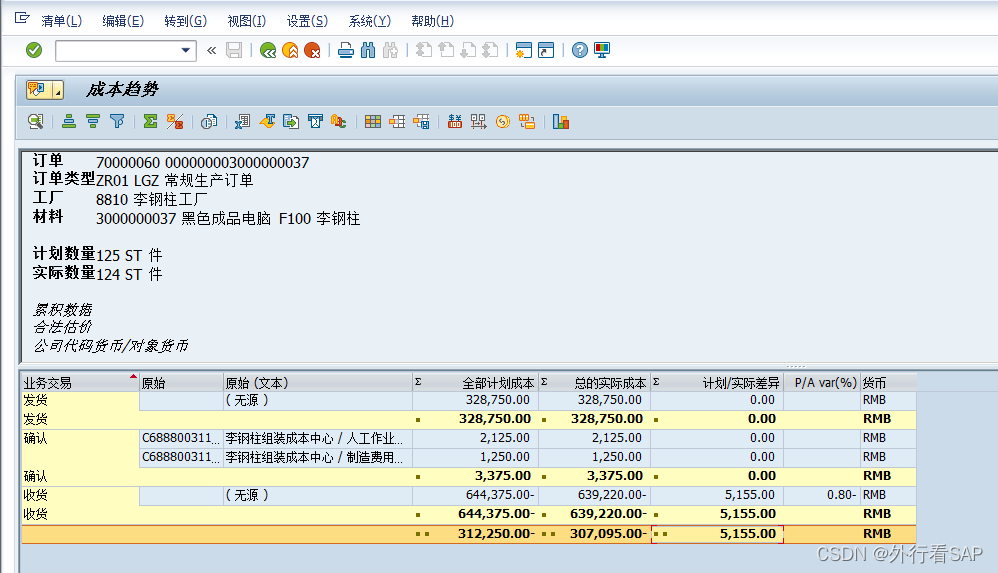This screenshot has width=998, height=573.
Task: Sort the list in descending order
Action: (93, 122)
